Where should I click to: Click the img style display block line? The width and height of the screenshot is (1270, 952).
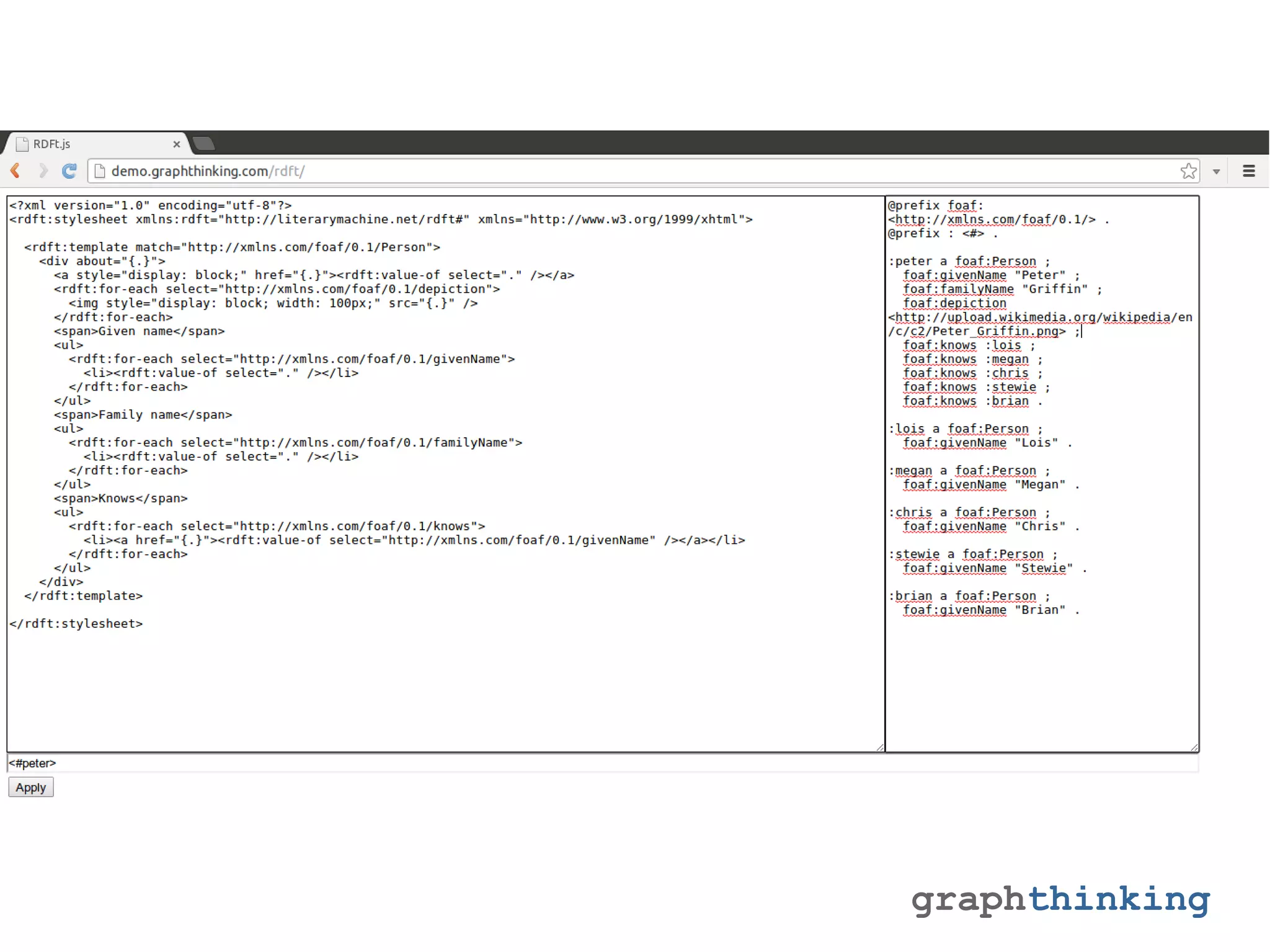(273, 303)
